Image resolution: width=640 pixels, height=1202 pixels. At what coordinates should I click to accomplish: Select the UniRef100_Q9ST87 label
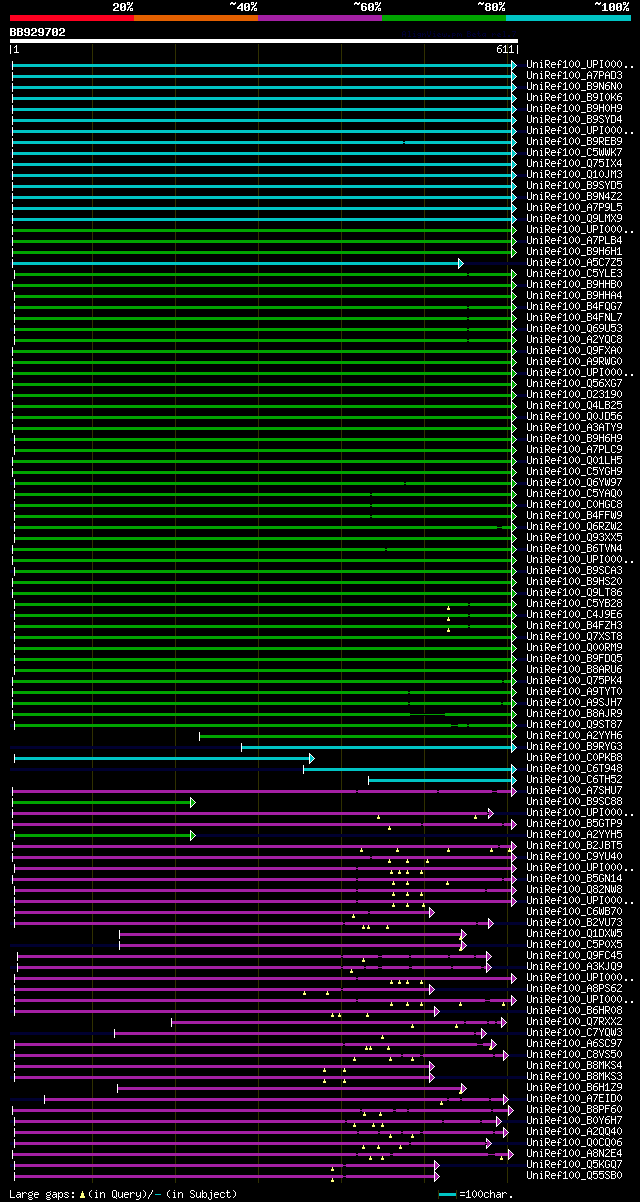click(575, 724)
